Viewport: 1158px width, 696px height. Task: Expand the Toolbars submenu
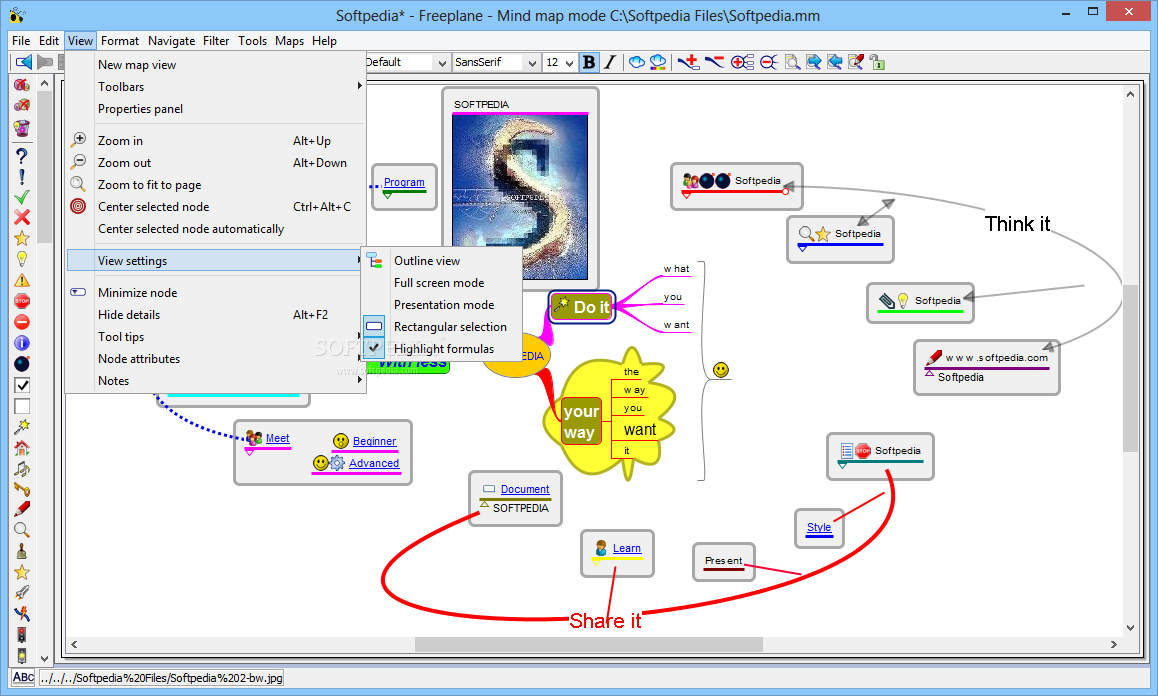216,86
